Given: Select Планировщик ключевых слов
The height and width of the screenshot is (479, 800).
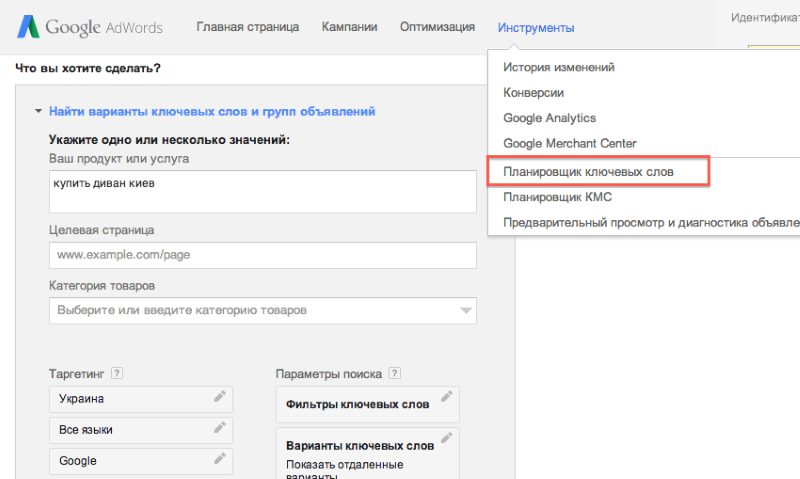Looking at the screenshot, I should coord(588,172).
